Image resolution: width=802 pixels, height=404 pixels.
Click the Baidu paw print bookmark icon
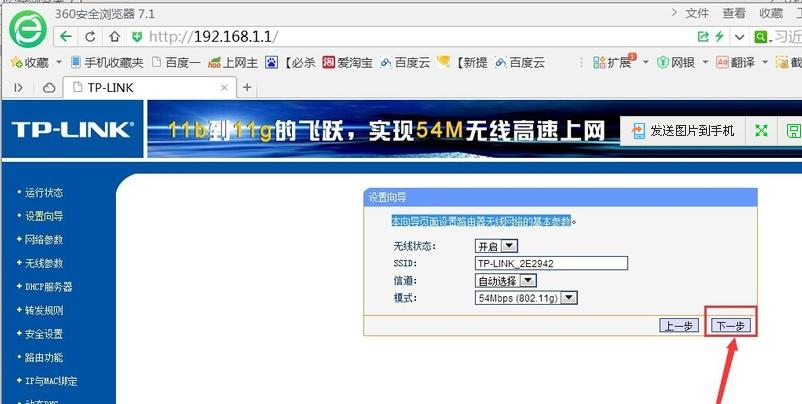click(271, 63)
